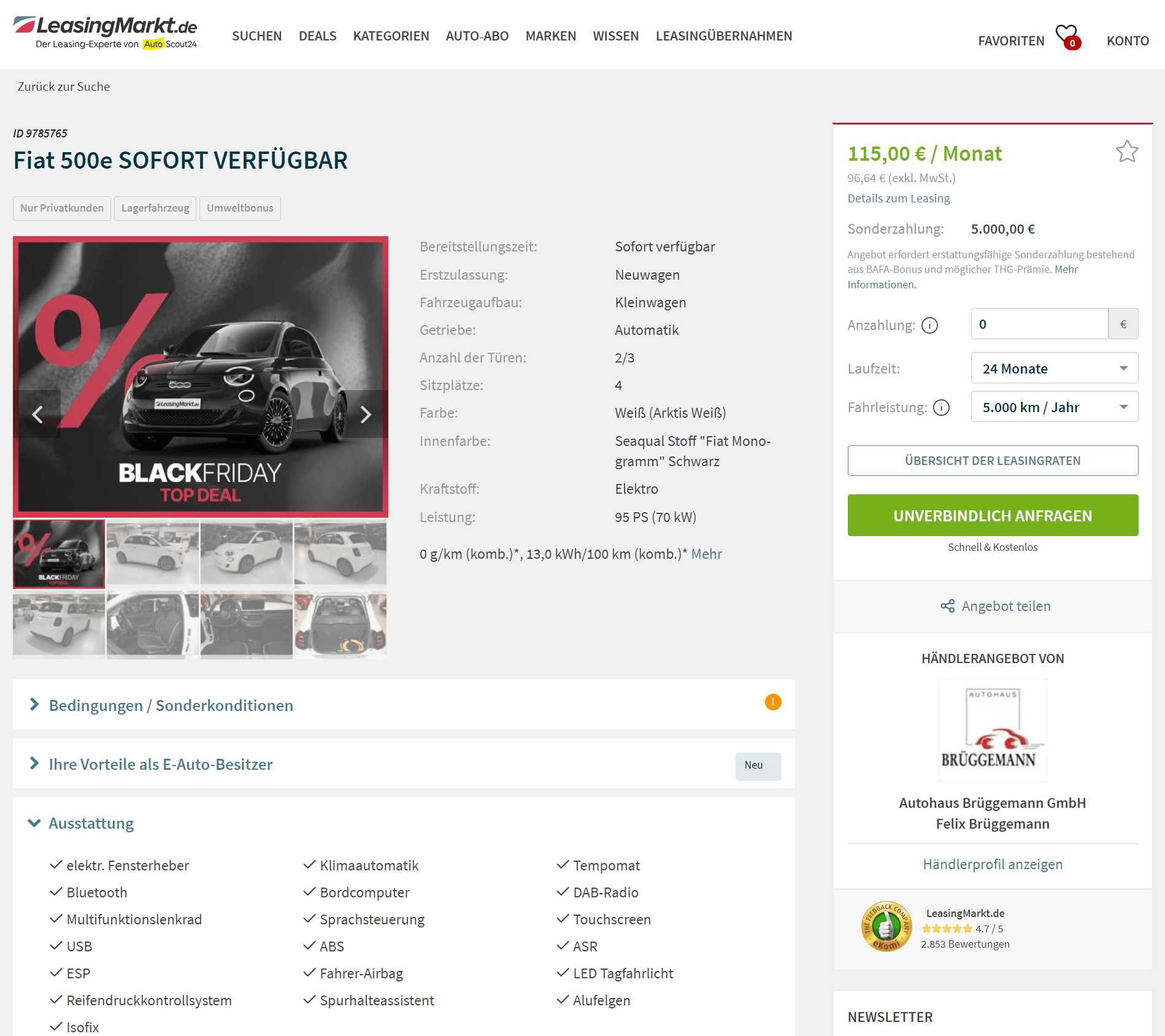Open the Fahrleistung 5.000 km dropdown

[x=1055, y=407]
